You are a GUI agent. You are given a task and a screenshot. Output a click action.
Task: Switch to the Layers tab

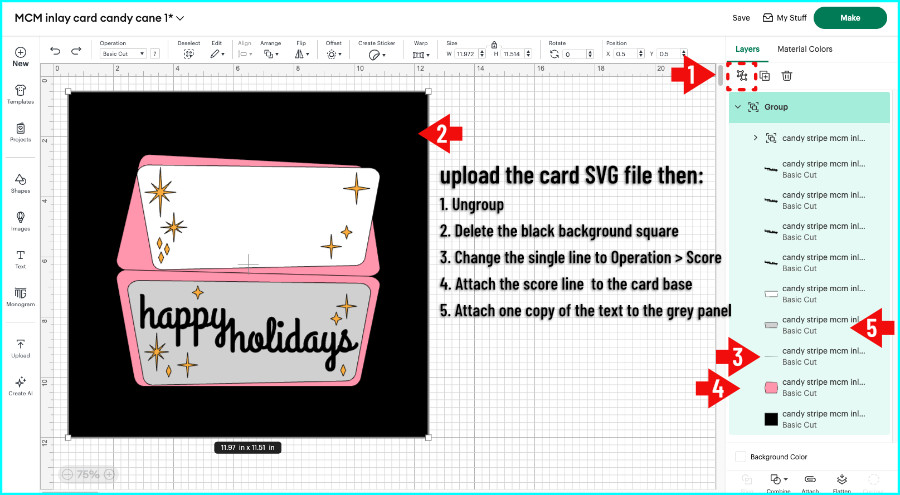(747, 49)
